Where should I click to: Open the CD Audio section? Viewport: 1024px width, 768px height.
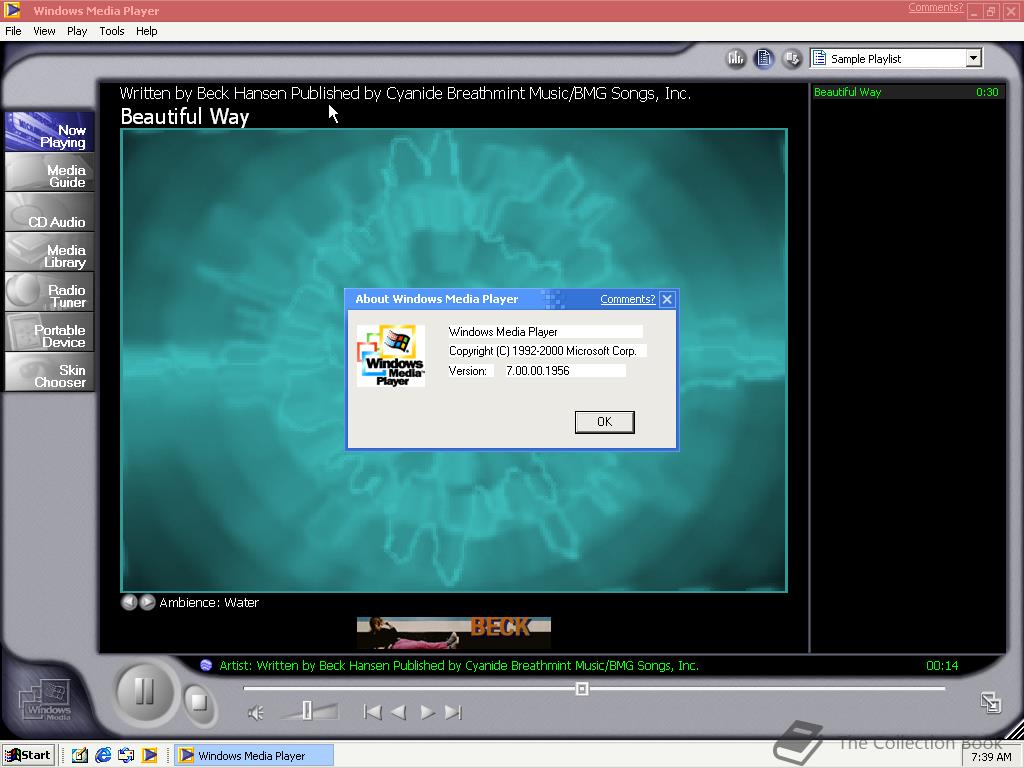tap(50, 212)
